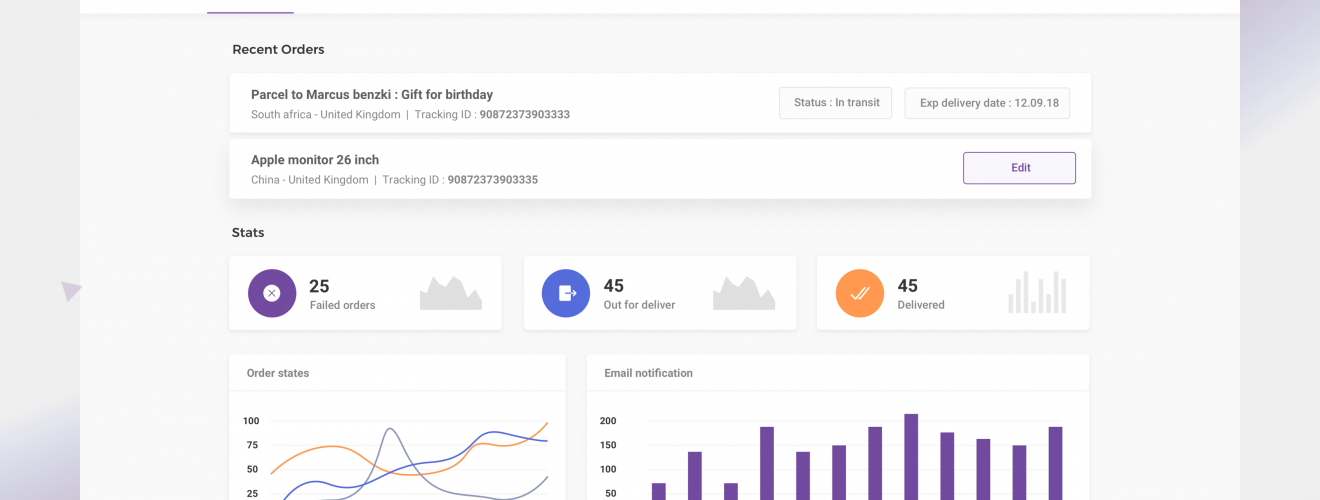Click the tallest bar in Email notification chart
Screen dimensions: 1320x500
click(x=911, y=457)
